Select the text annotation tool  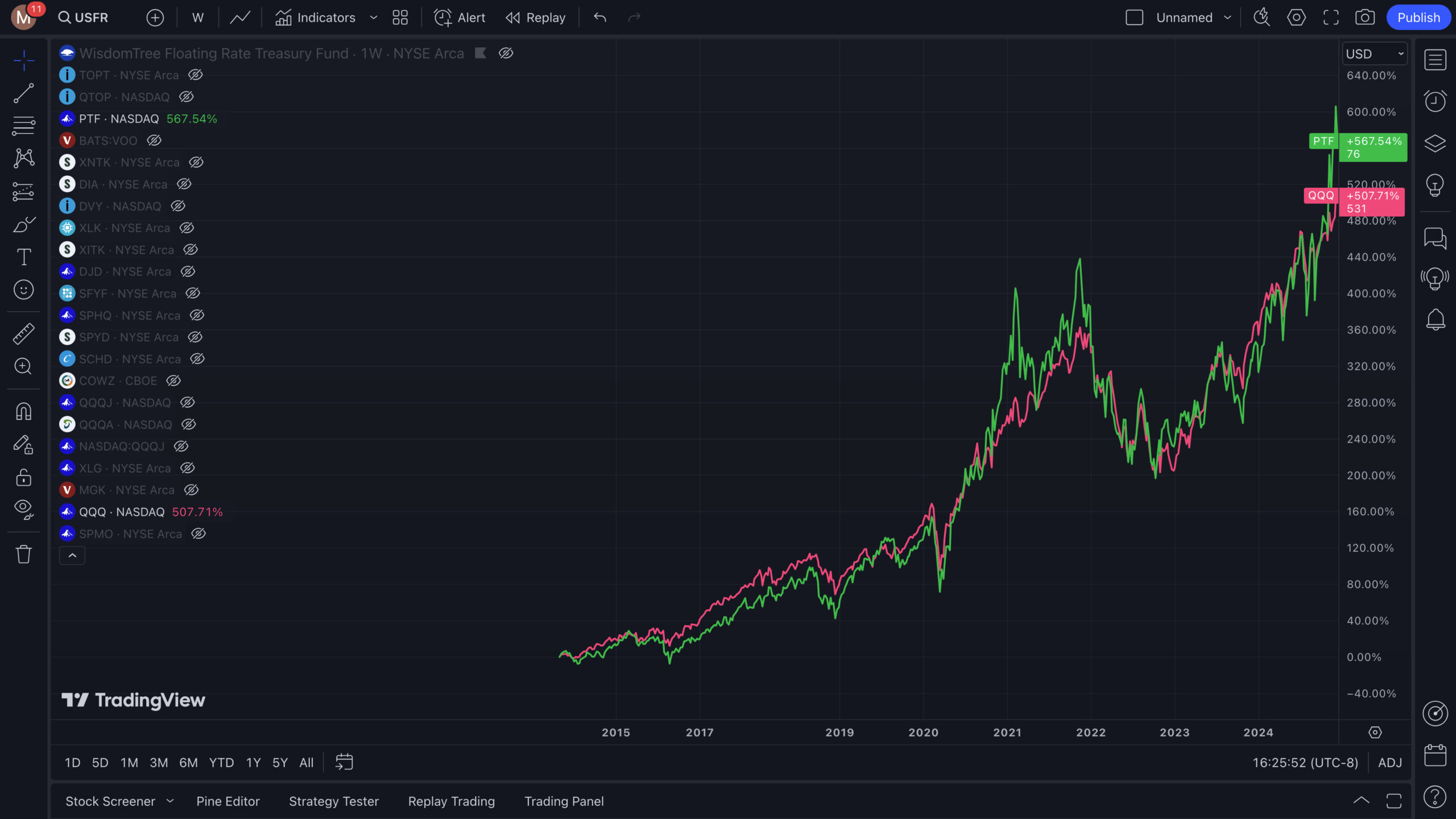(x=23, y=257)
